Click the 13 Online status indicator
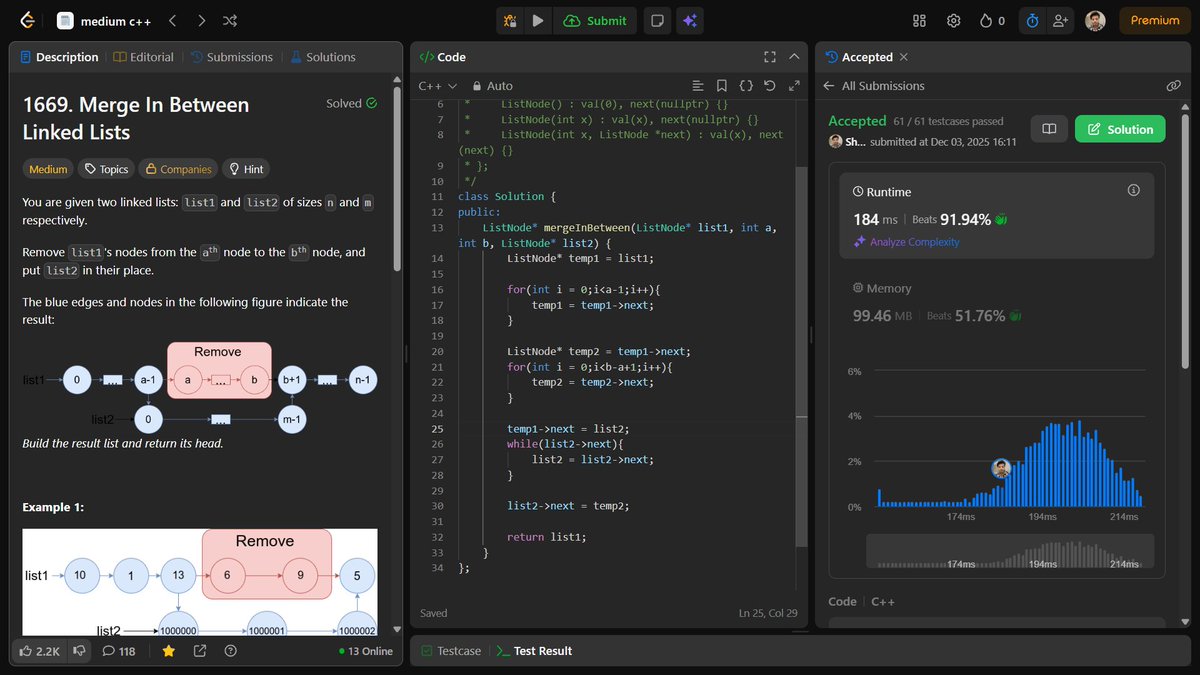This screenshot has width=1200, height=675. [x=366, y=651]
